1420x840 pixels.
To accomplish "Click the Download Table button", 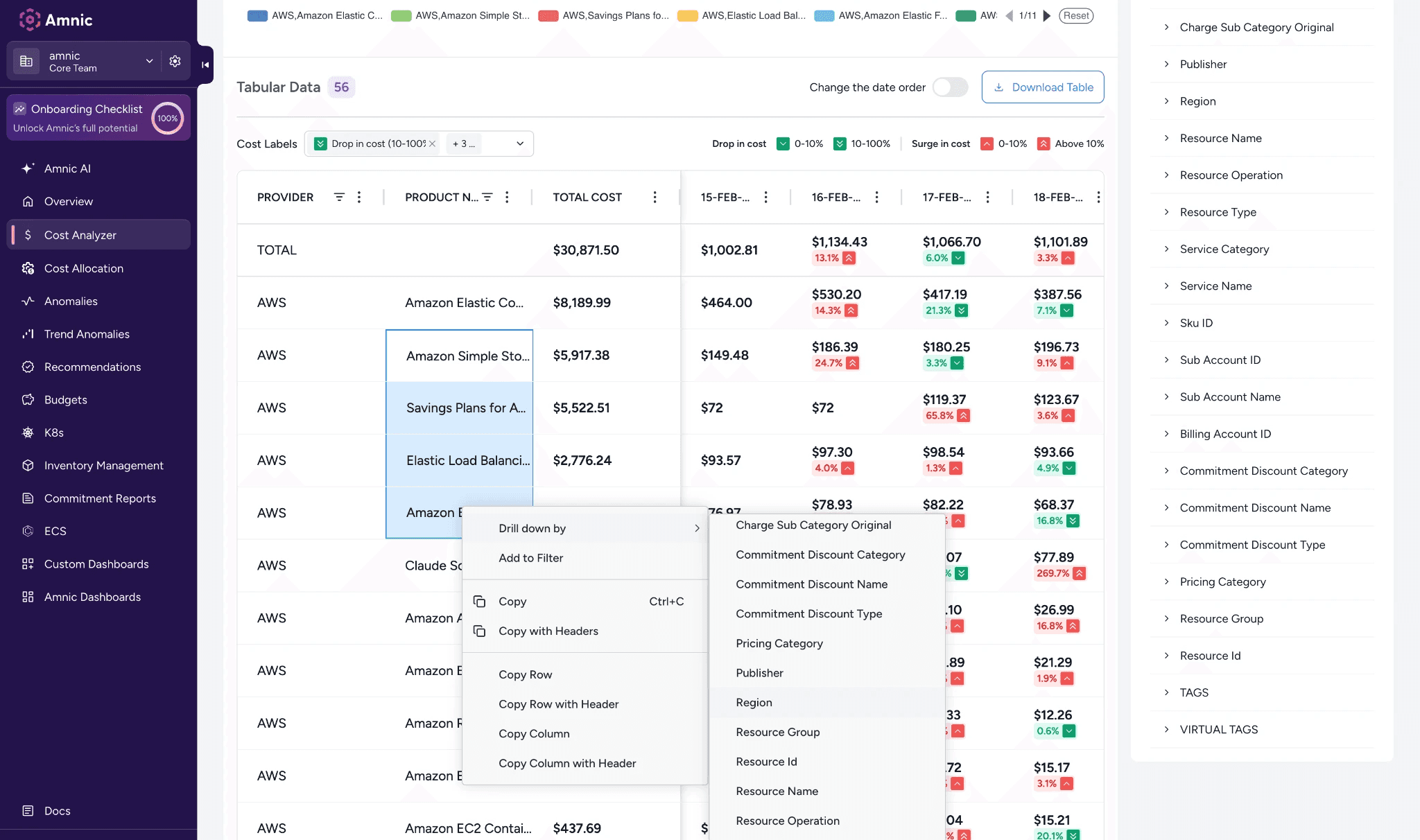I will [1042, 87].
